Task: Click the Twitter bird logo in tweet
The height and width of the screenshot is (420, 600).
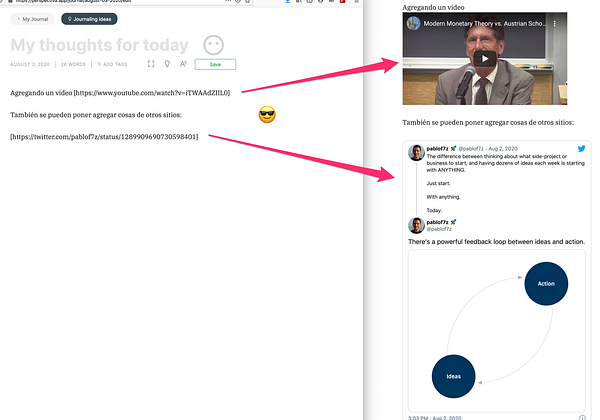Action: pyautogui.click(x=581, y=148)
